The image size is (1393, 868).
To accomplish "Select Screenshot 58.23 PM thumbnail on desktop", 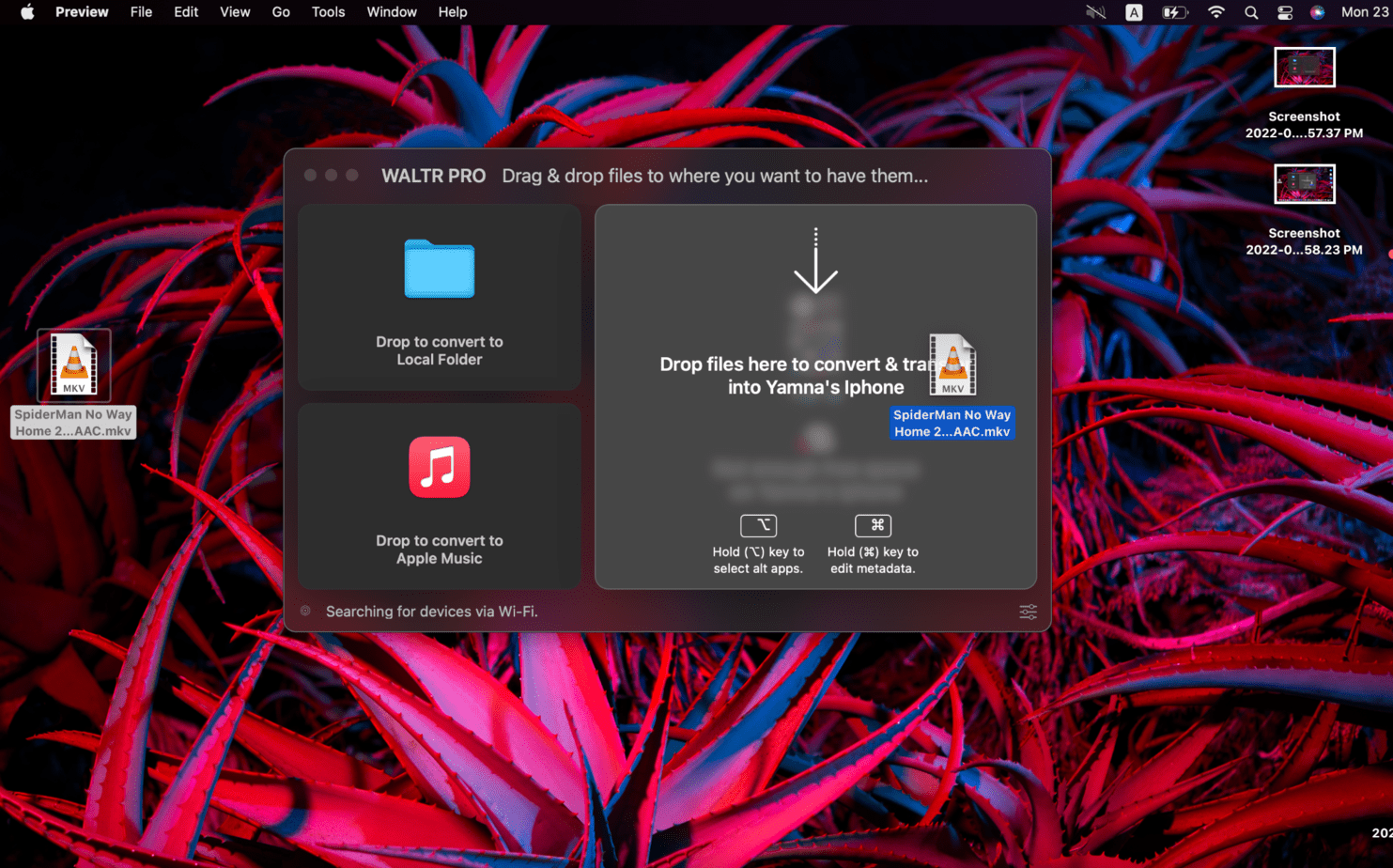I will point(1304,183).
